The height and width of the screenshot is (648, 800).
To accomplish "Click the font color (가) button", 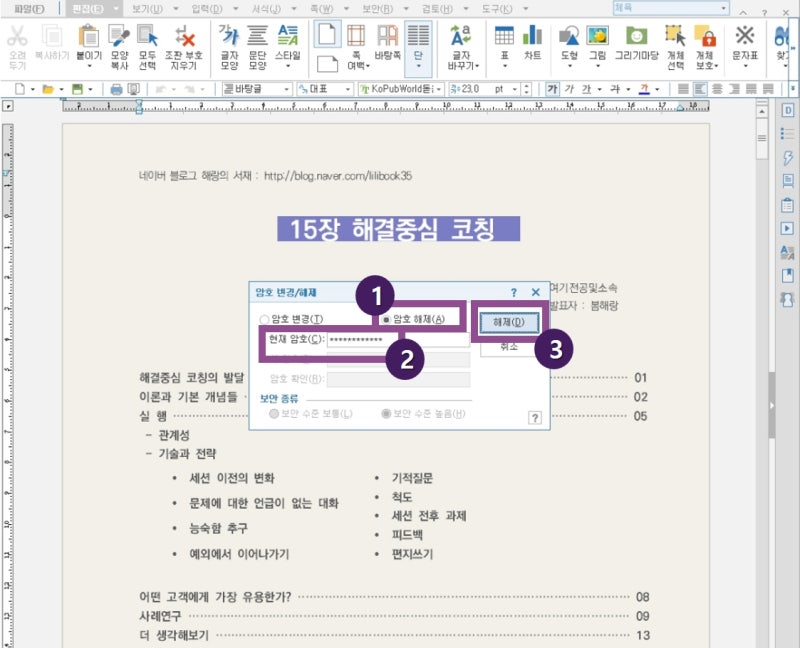I will [x=644, y=89].
